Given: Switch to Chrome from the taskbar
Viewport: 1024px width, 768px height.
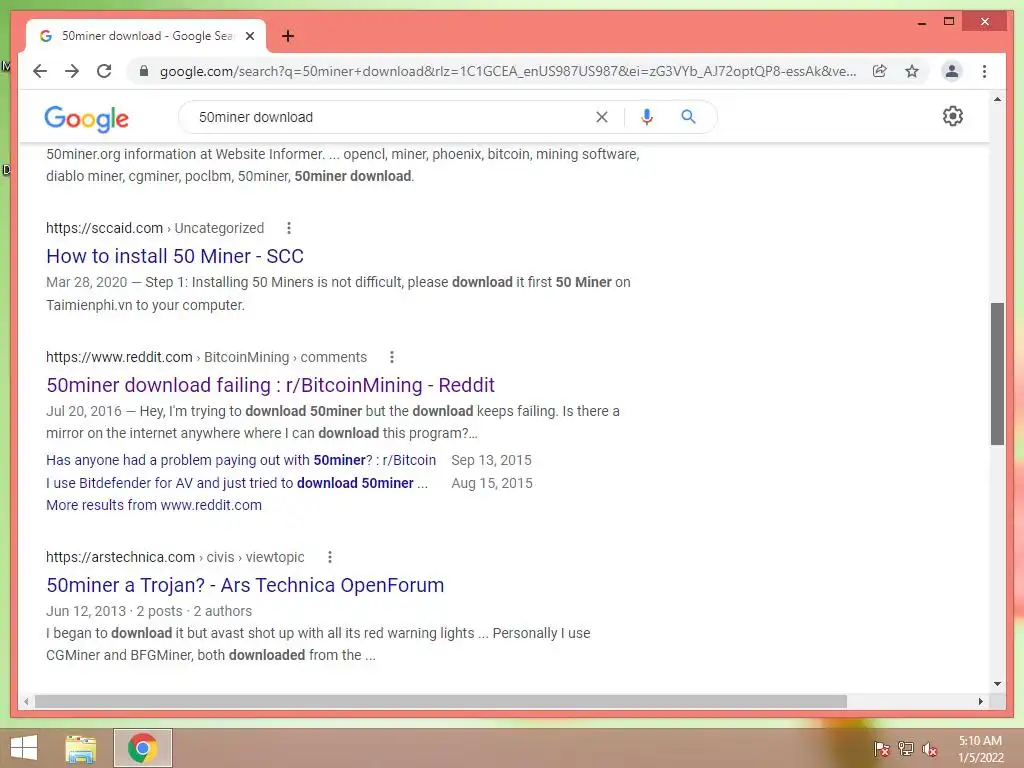Looking at the screenshot, I should (143, 748).
